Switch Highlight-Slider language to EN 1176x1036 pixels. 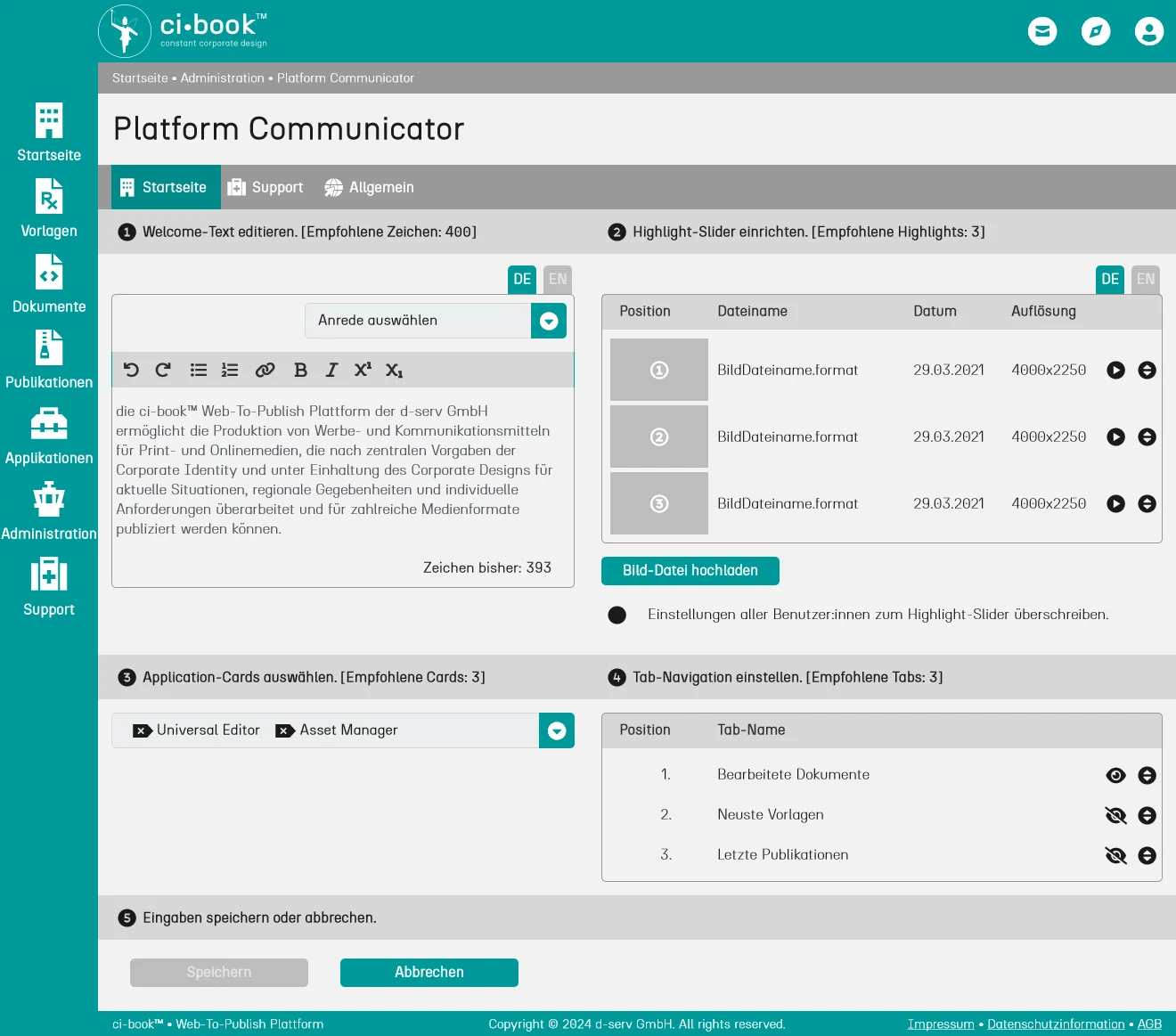point(1146,279)
